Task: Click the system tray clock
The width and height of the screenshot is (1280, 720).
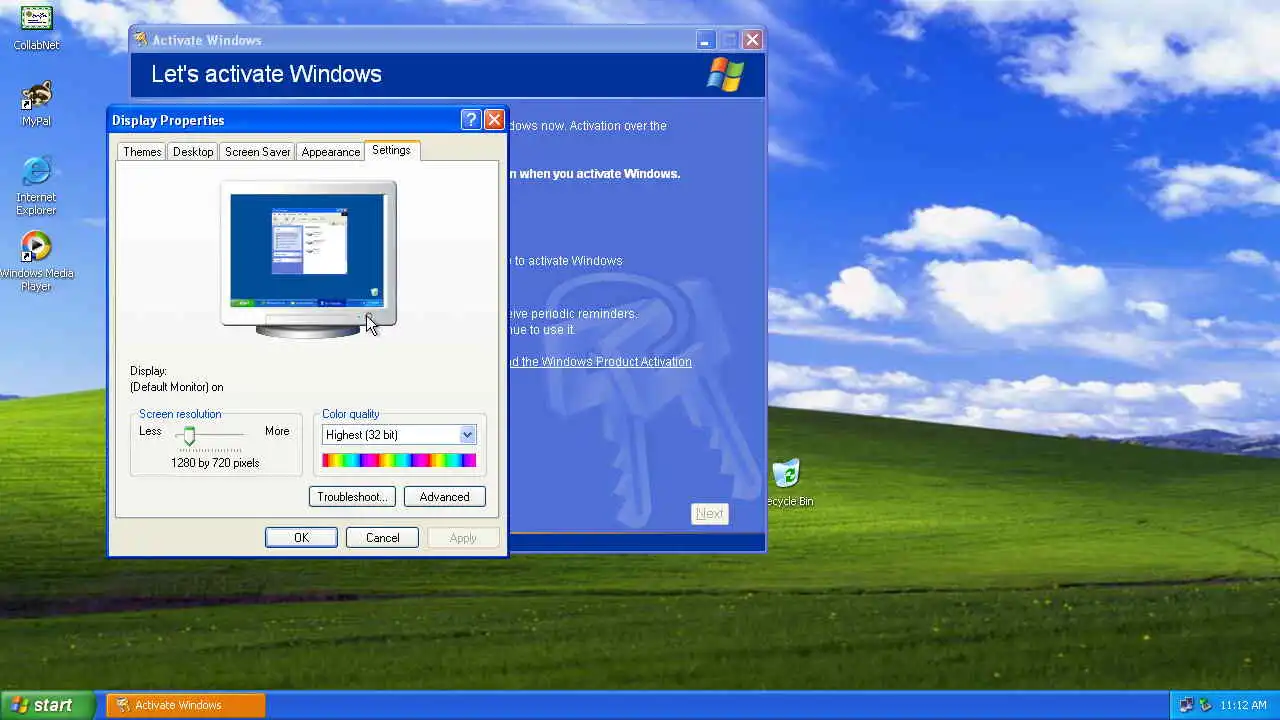Action: [x=1243, y=705]
